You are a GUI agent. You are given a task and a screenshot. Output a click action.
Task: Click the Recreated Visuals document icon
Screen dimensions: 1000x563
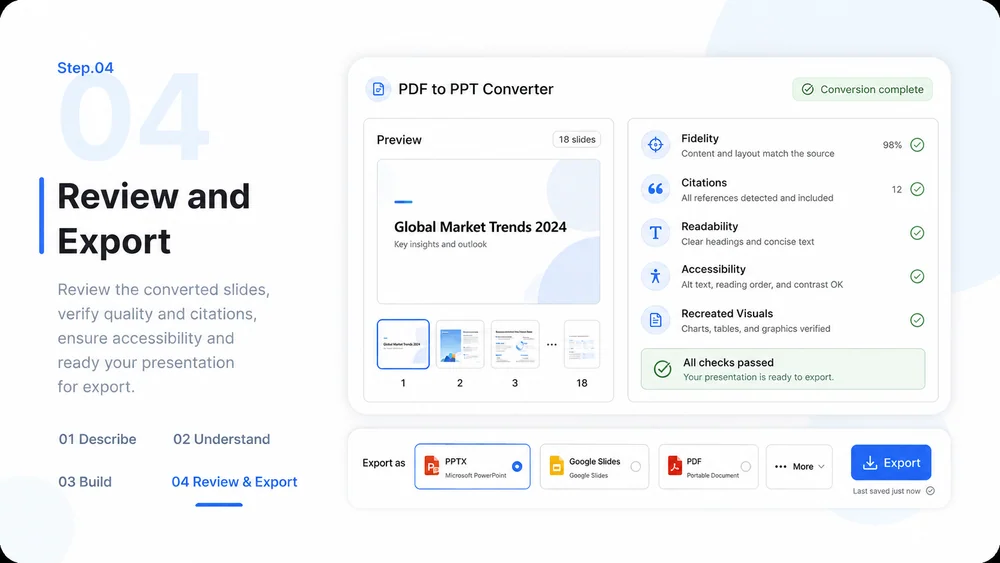(655, 320)
